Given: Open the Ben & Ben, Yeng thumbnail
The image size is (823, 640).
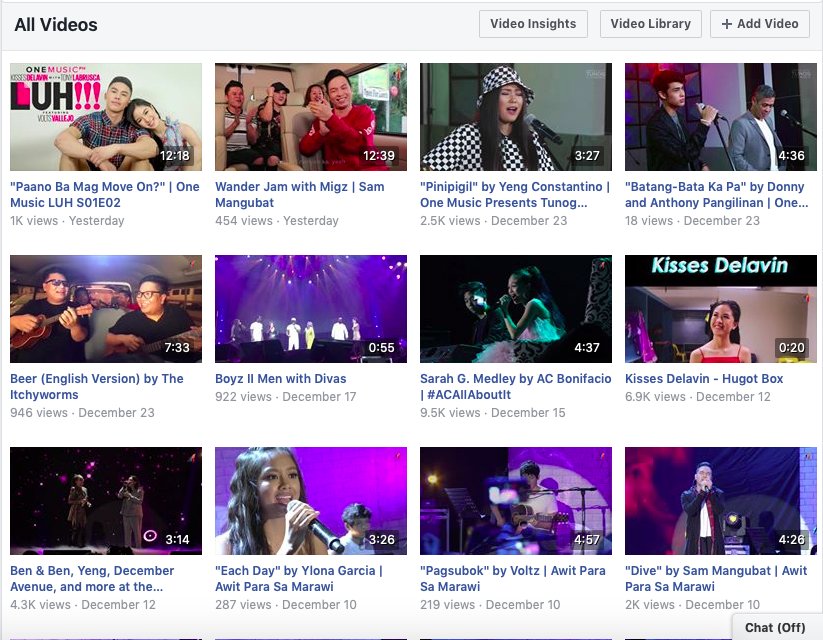Looking at the screenshot, I should coord(105,501).
